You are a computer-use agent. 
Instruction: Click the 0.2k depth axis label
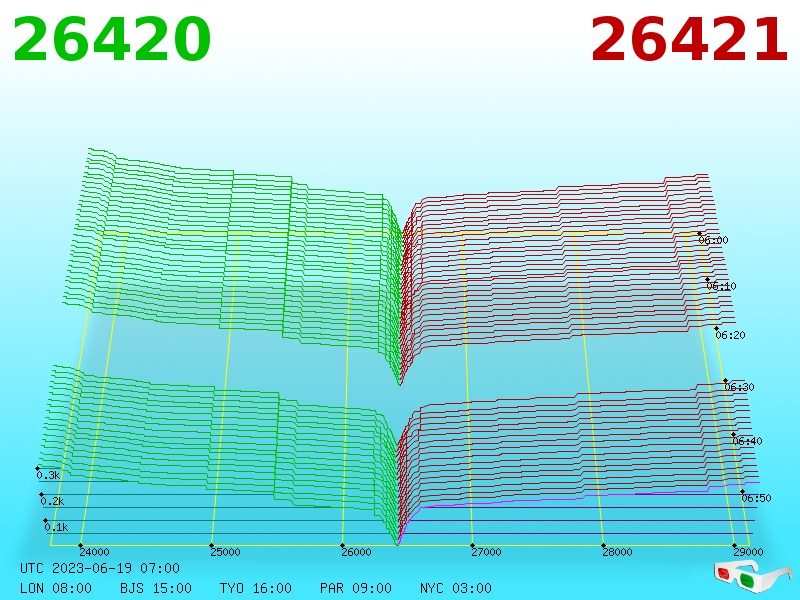pos(53,501)
